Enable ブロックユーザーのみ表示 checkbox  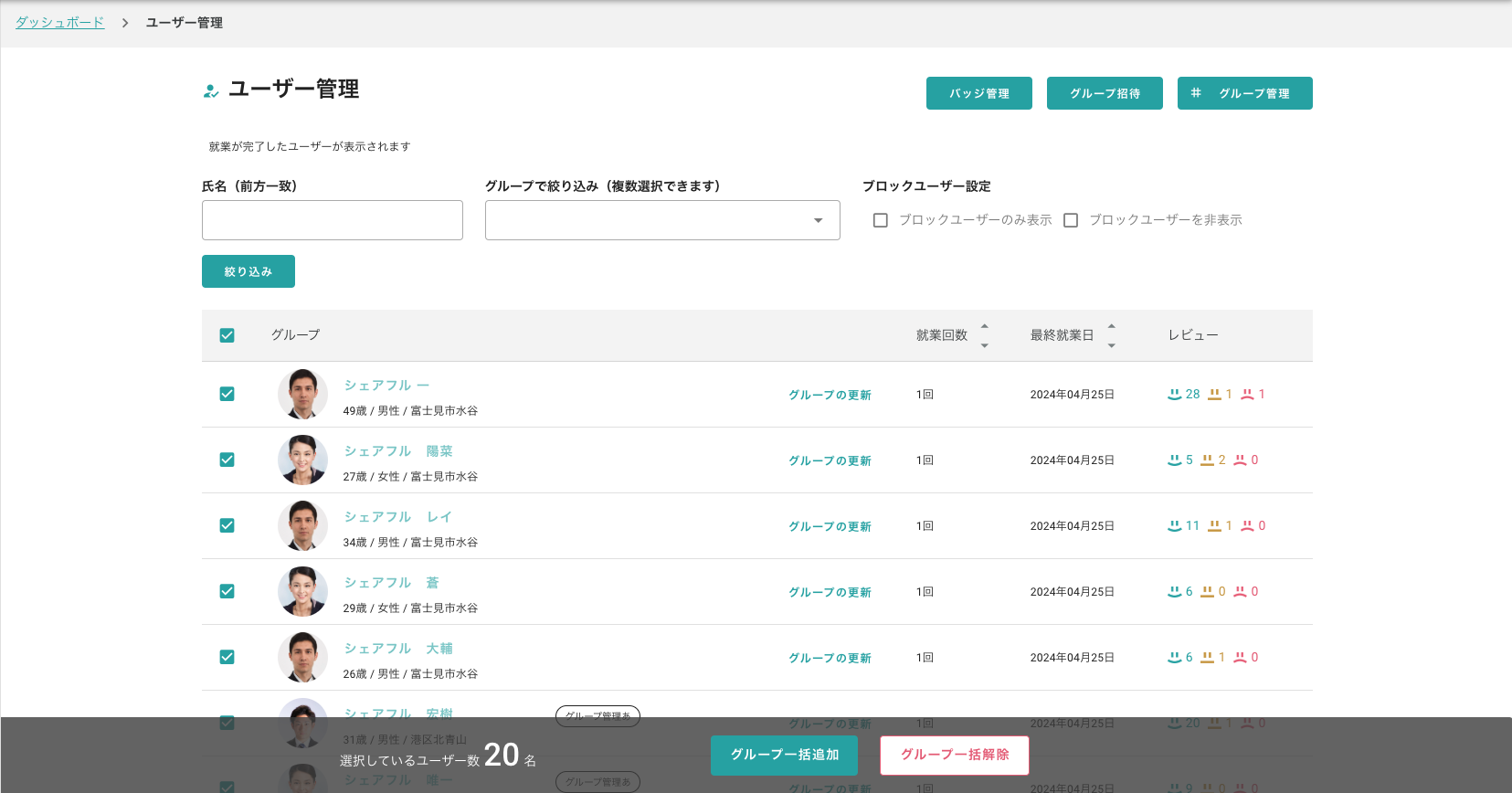881,220
